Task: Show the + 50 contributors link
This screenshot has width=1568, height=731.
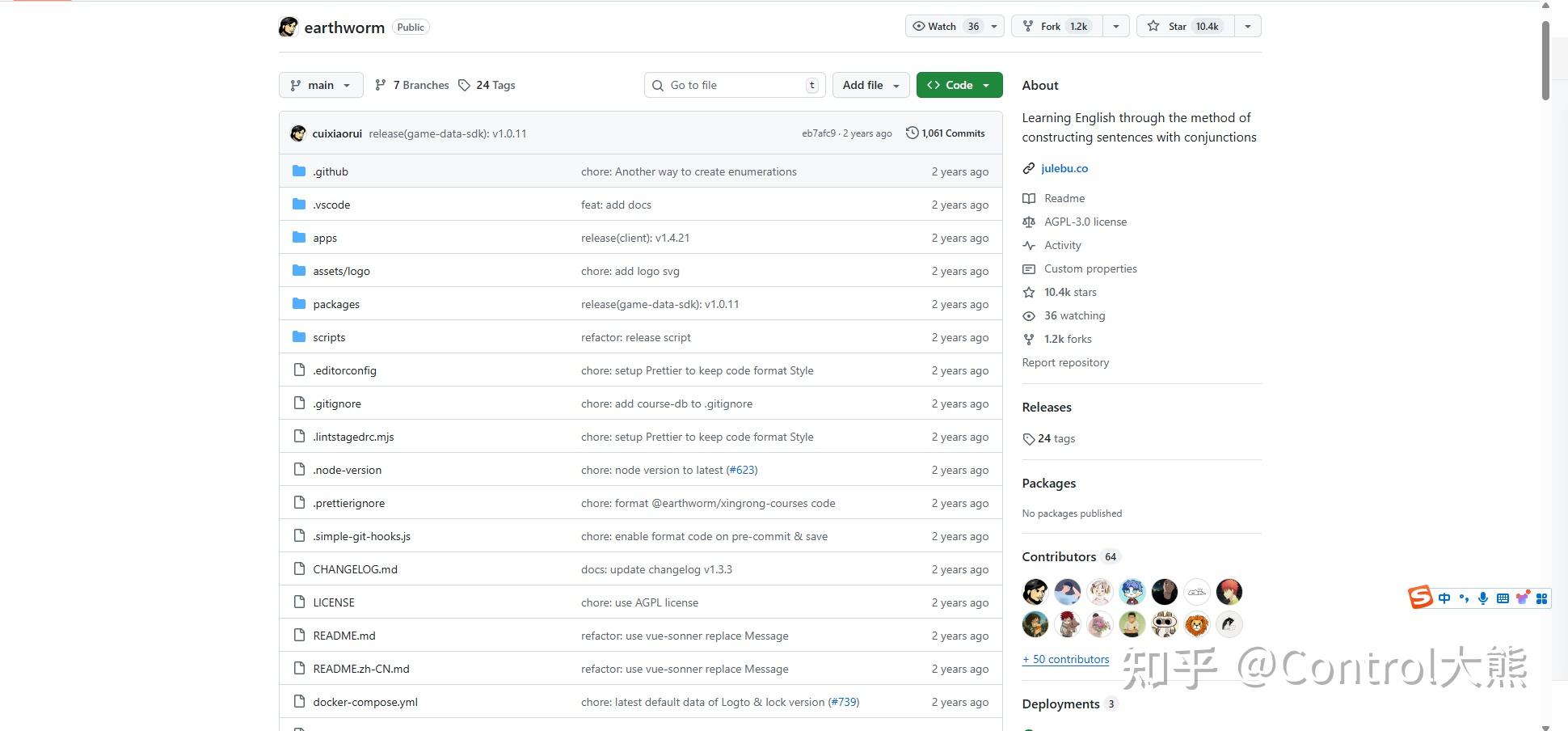Action: click(1065, 659)
